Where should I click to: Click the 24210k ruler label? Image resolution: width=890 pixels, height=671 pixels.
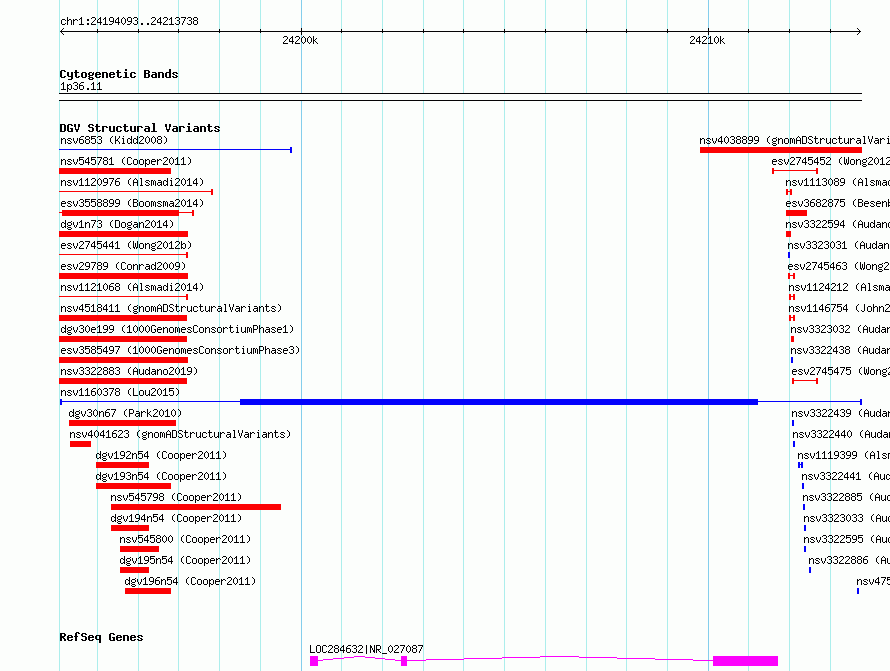click(x=707, y=40)
